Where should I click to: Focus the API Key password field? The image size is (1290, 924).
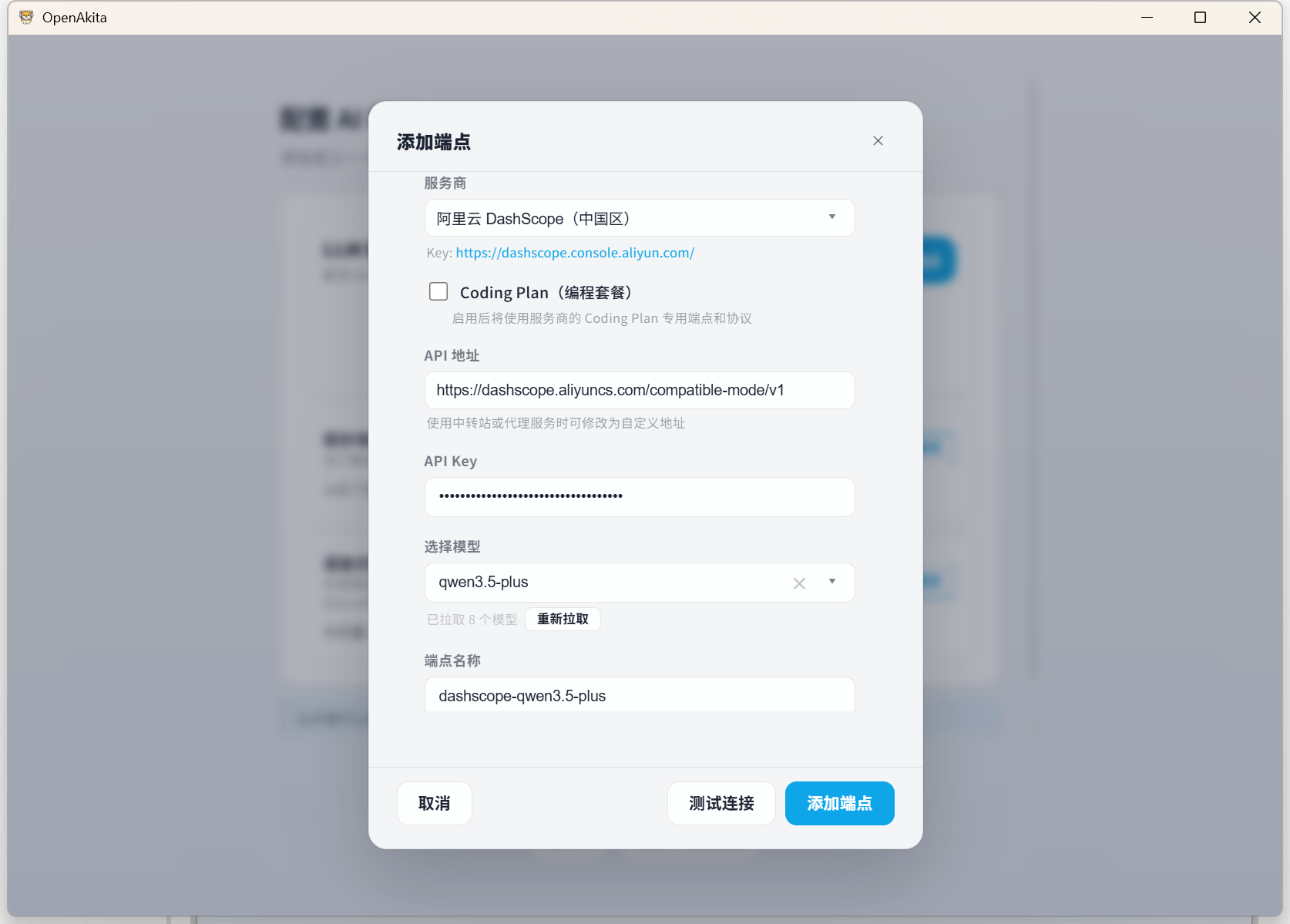(x=640, y=497)
